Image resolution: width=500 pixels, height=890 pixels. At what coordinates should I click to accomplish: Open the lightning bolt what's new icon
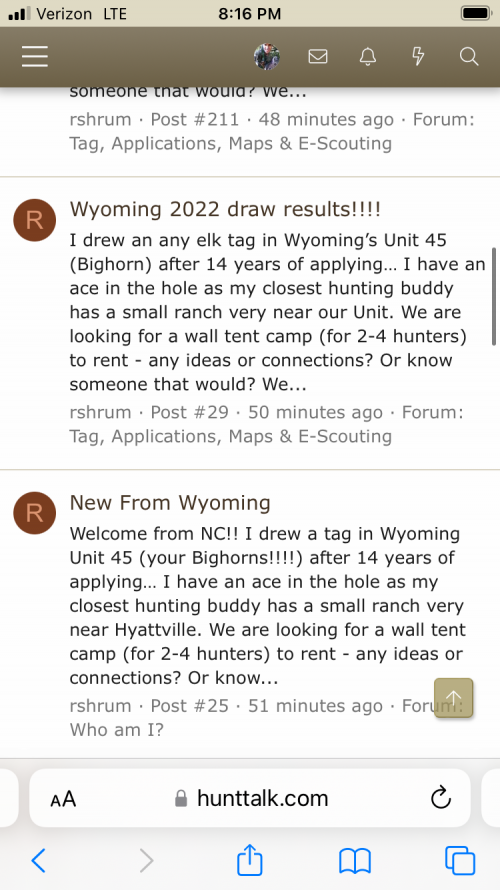tap(418, 56)
